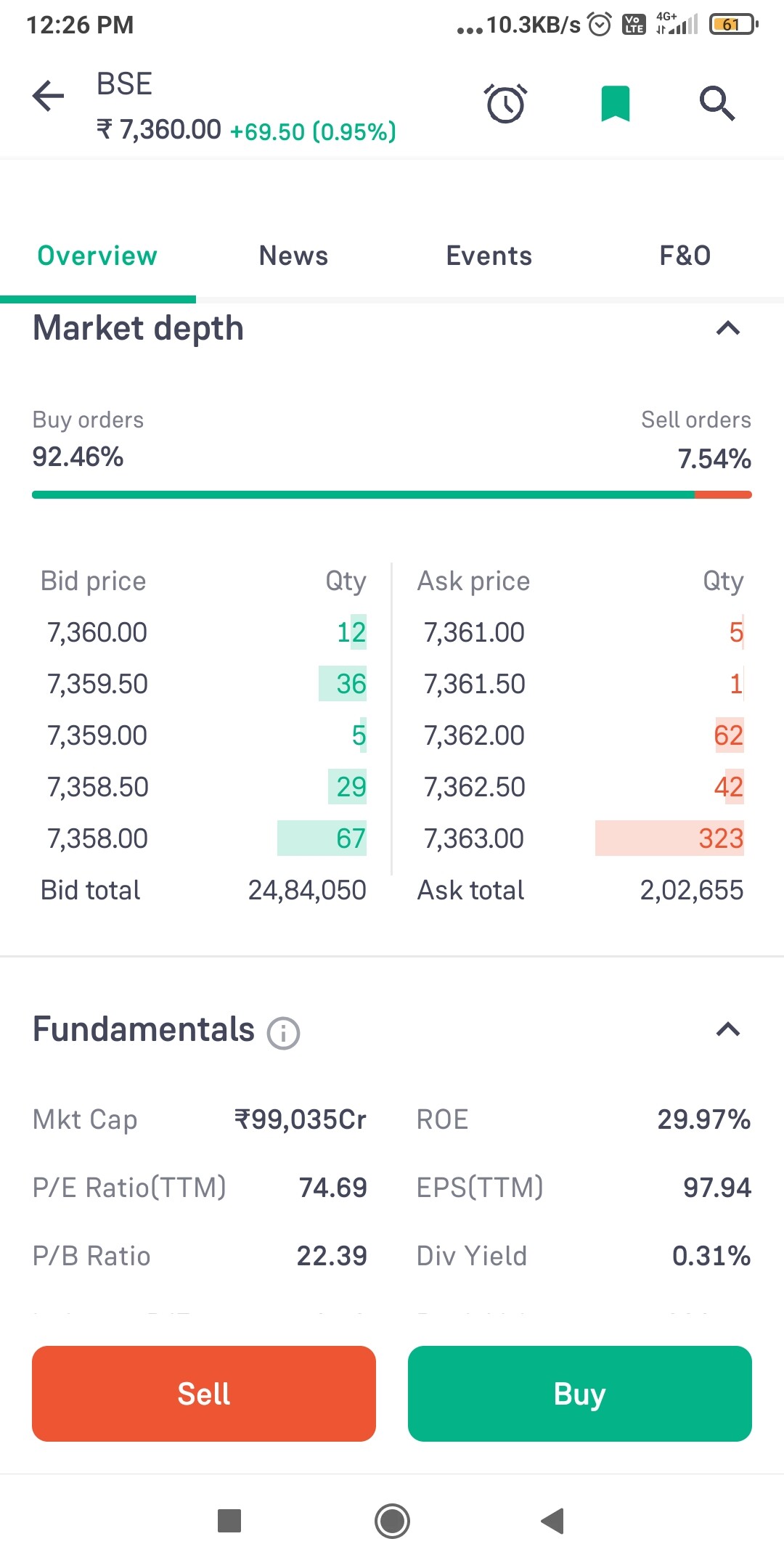Switch to the News tab
Screen dimensions: 784x1568
293,256
